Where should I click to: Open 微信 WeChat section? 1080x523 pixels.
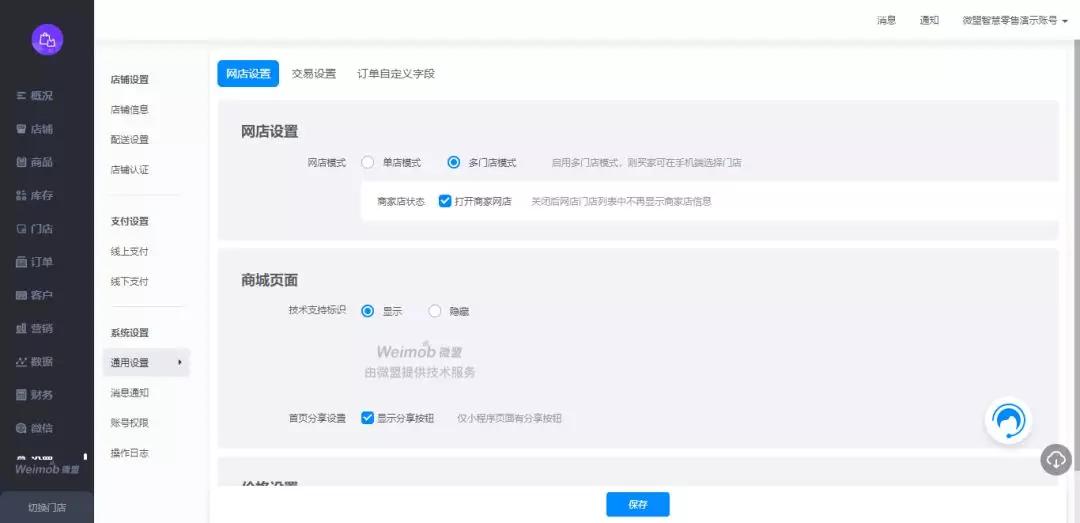(x=34, y=428)
